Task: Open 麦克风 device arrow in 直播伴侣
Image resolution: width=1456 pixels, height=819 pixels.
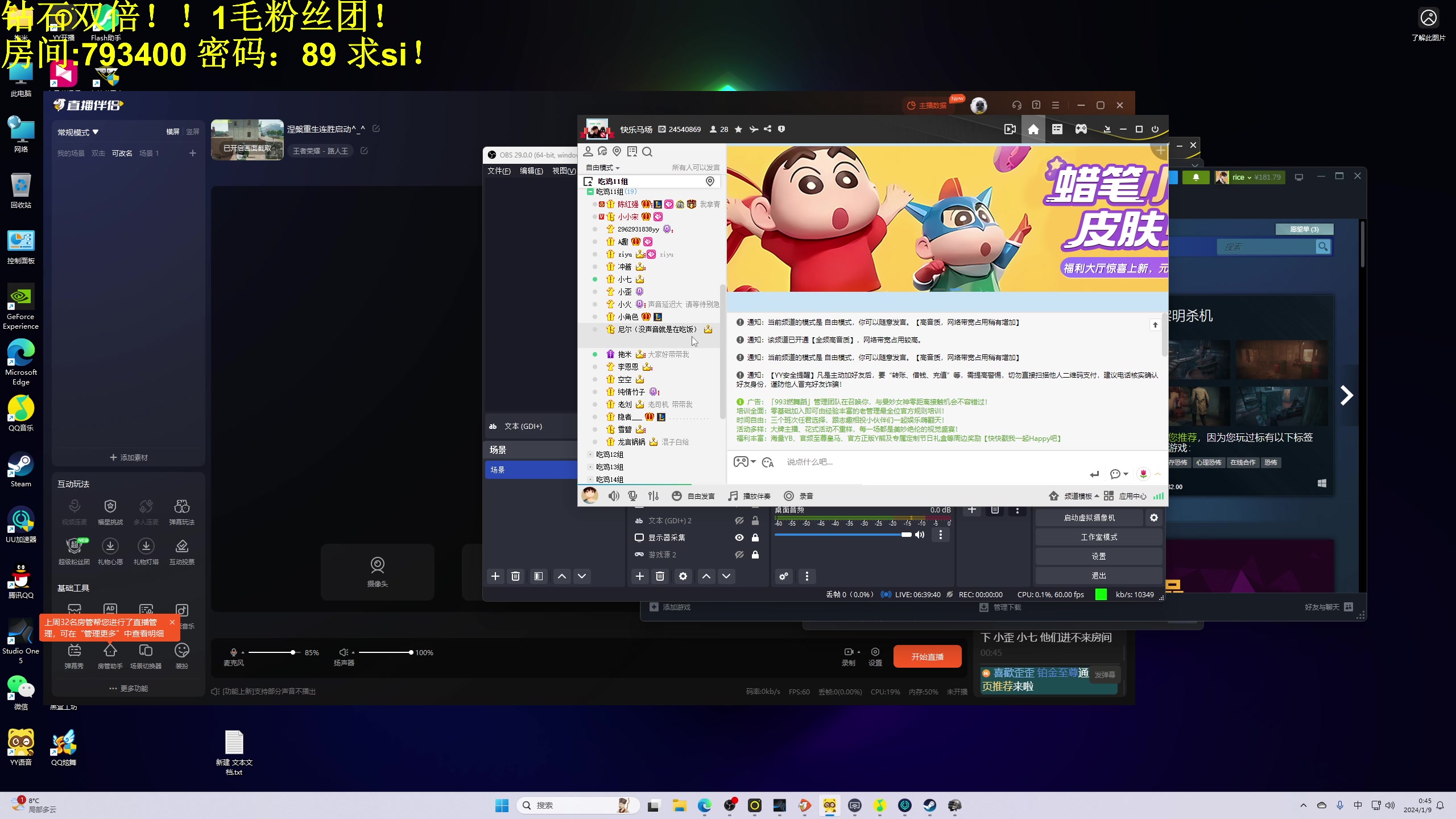Action: [x=243, y=652]
